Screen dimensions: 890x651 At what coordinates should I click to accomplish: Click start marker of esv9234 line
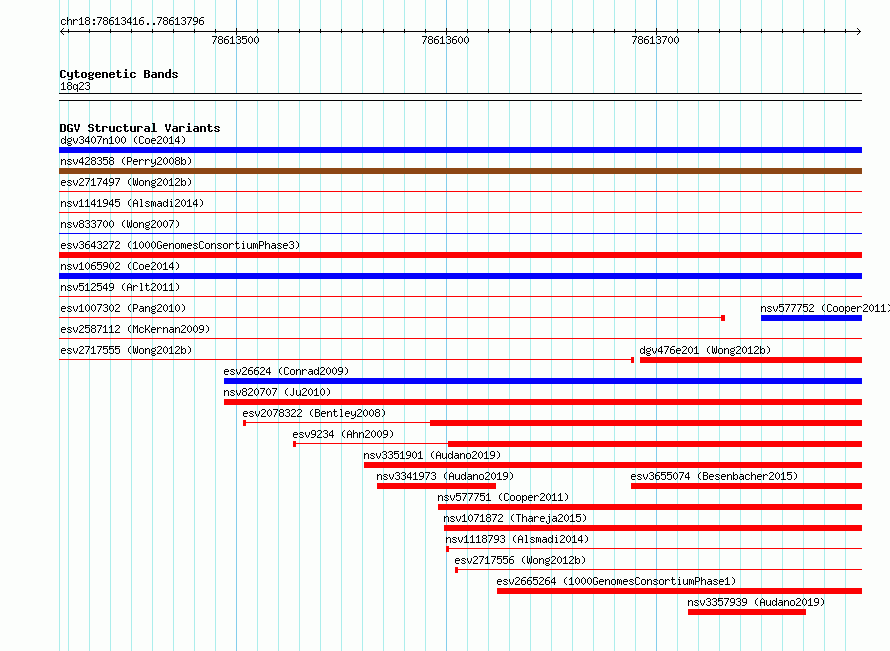point(295,444)
